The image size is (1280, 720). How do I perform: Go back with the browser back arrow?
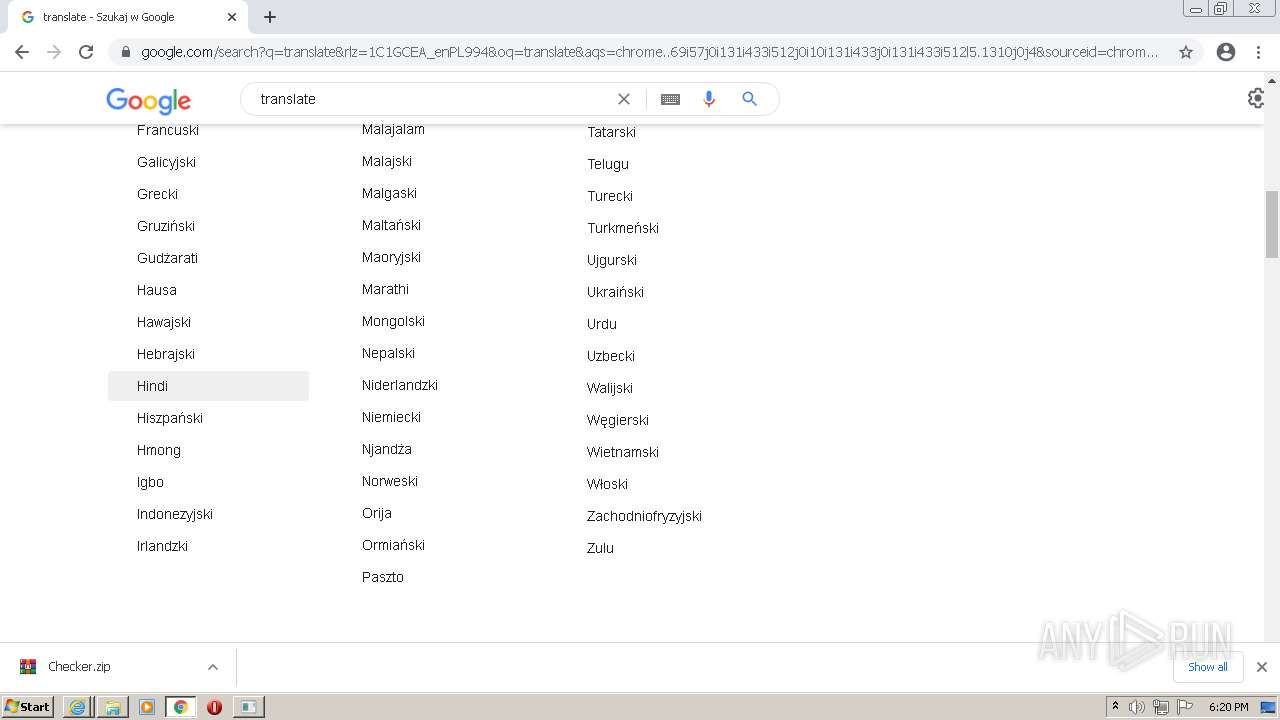[22, 52]
